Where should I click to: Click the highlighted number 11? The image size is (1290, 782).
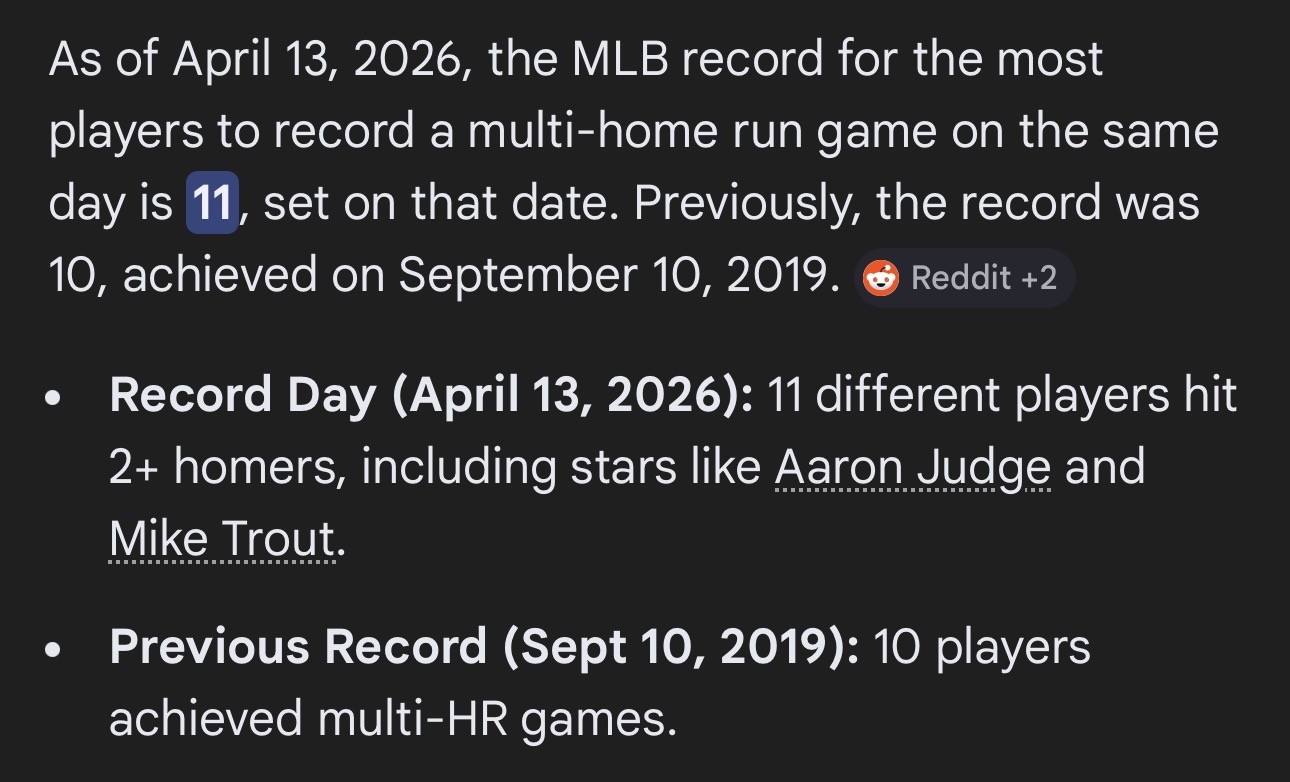pyautogui.click(x=211, y=204)
